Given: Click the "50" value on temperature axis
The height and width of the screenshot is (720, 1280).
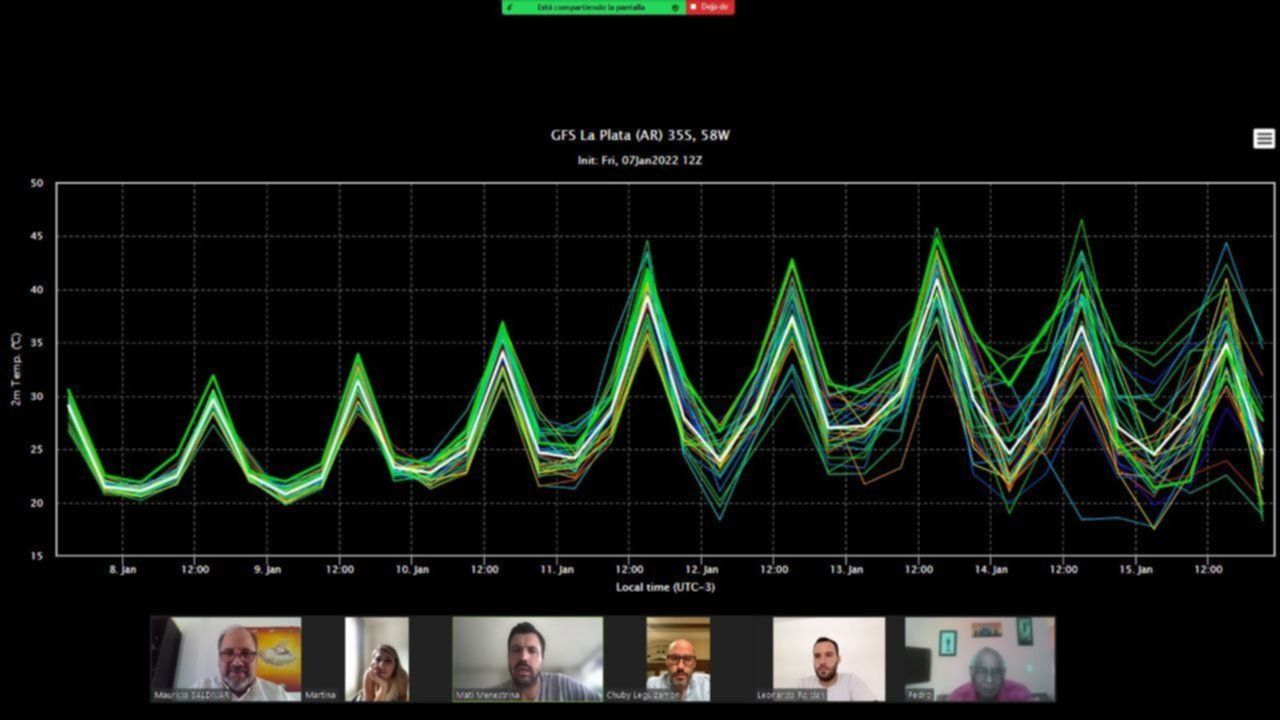Looking at the screenshot, I should 37,184.
